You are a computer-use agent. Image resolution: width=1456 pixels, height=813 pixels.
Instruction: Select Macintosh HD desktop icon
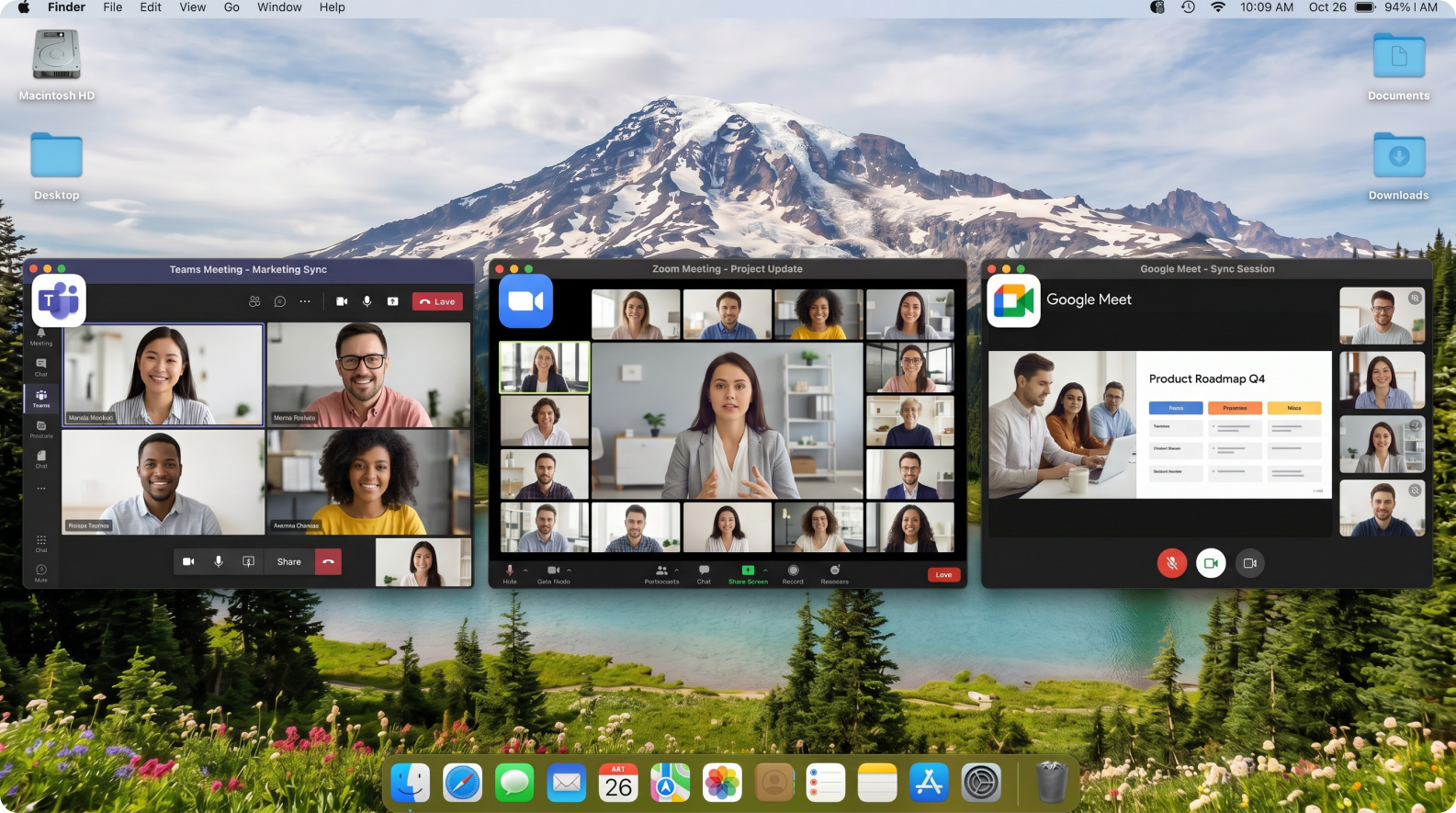(x=57, y=65)
